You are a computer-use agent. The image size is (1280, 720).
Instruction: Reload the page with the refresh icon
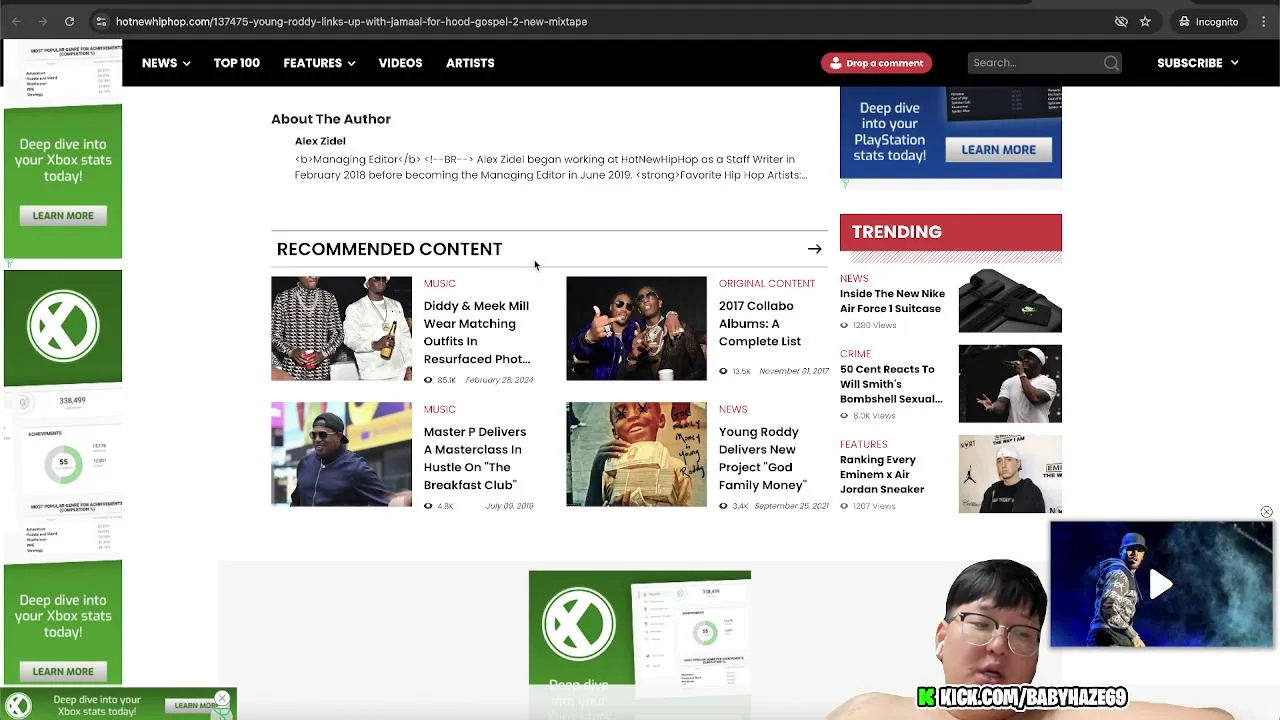coord(69,21)
